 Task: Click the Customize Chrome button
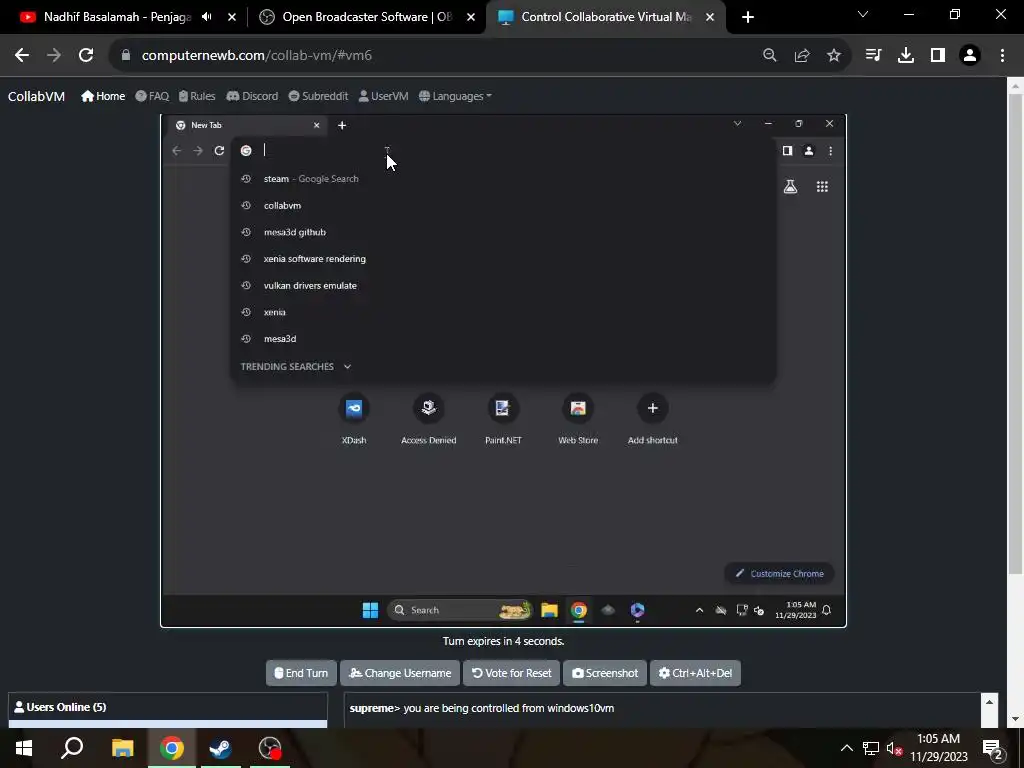click(779, 573)
